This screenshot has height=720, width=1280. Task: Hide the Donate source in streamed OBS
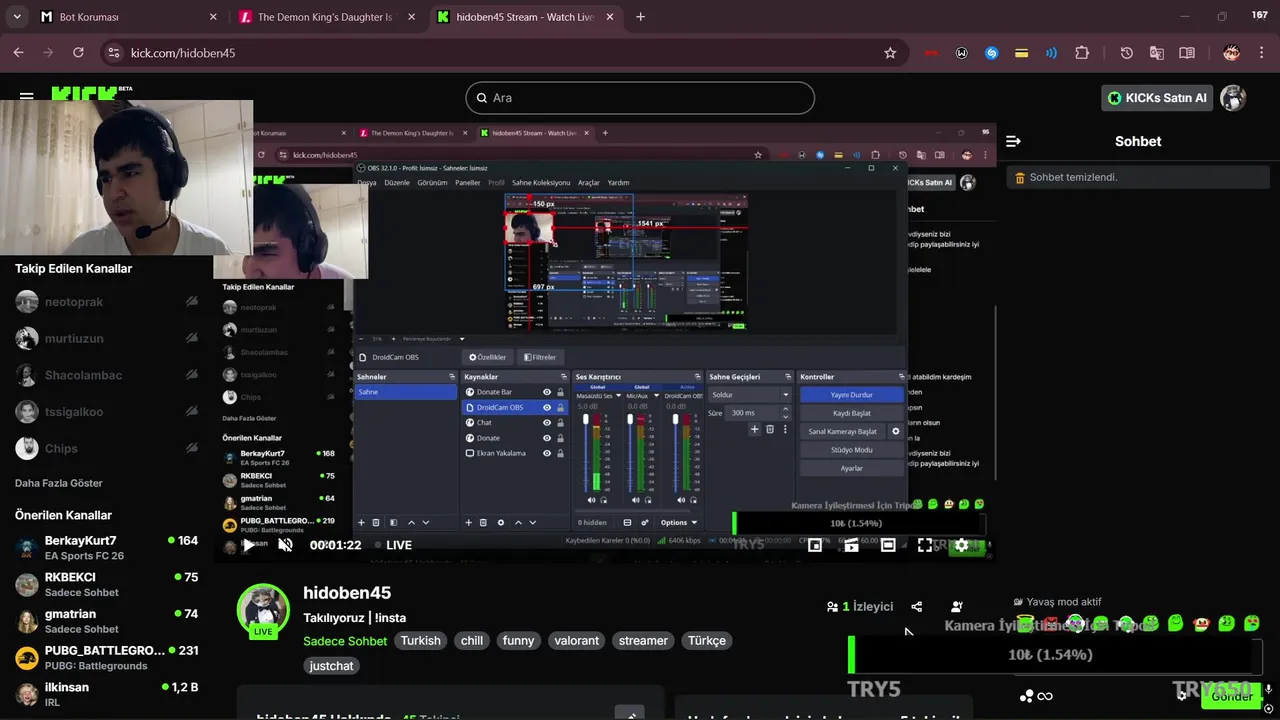pos(546,438)
